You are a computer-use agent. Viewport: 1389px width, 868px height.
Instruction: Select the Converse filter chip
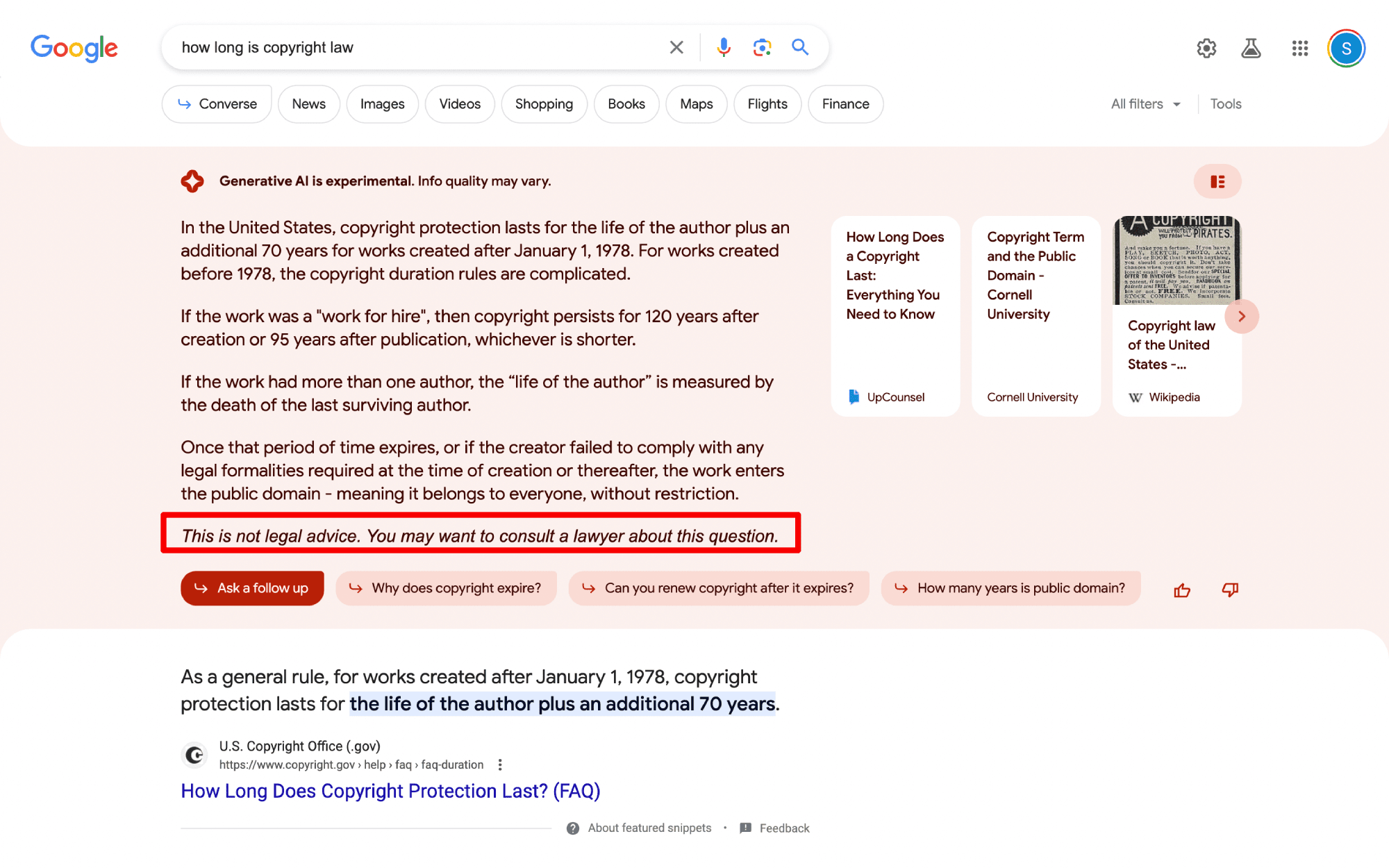pos(217,104)
